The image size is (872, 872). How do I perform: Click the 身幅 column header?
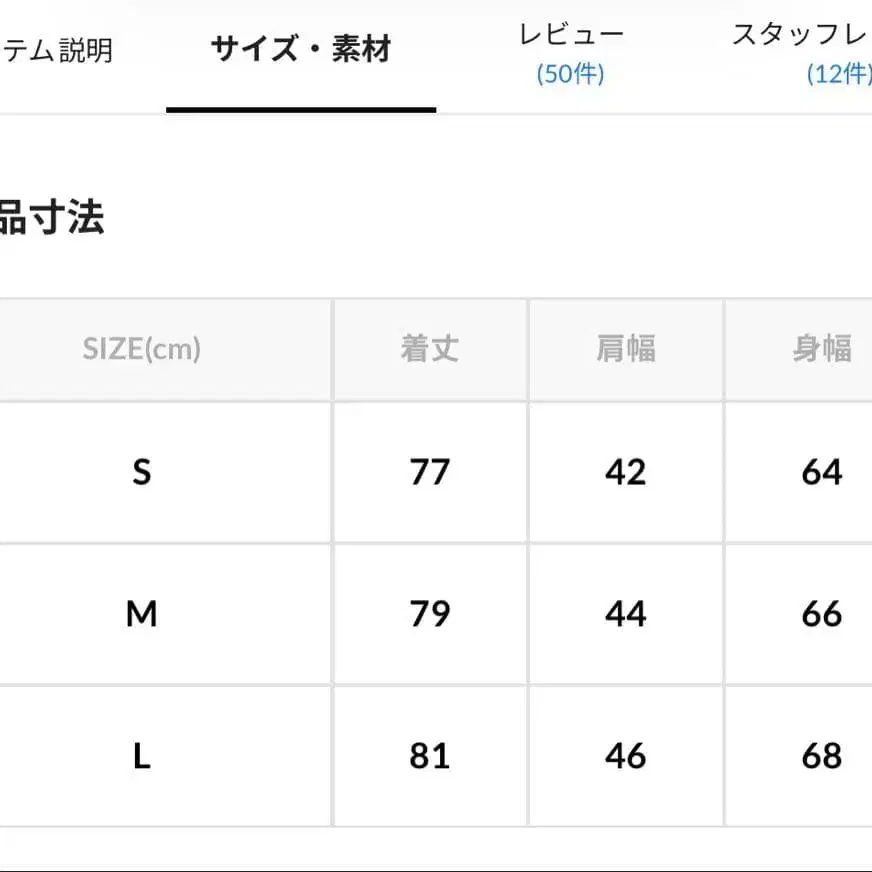(x=822, y=349)
